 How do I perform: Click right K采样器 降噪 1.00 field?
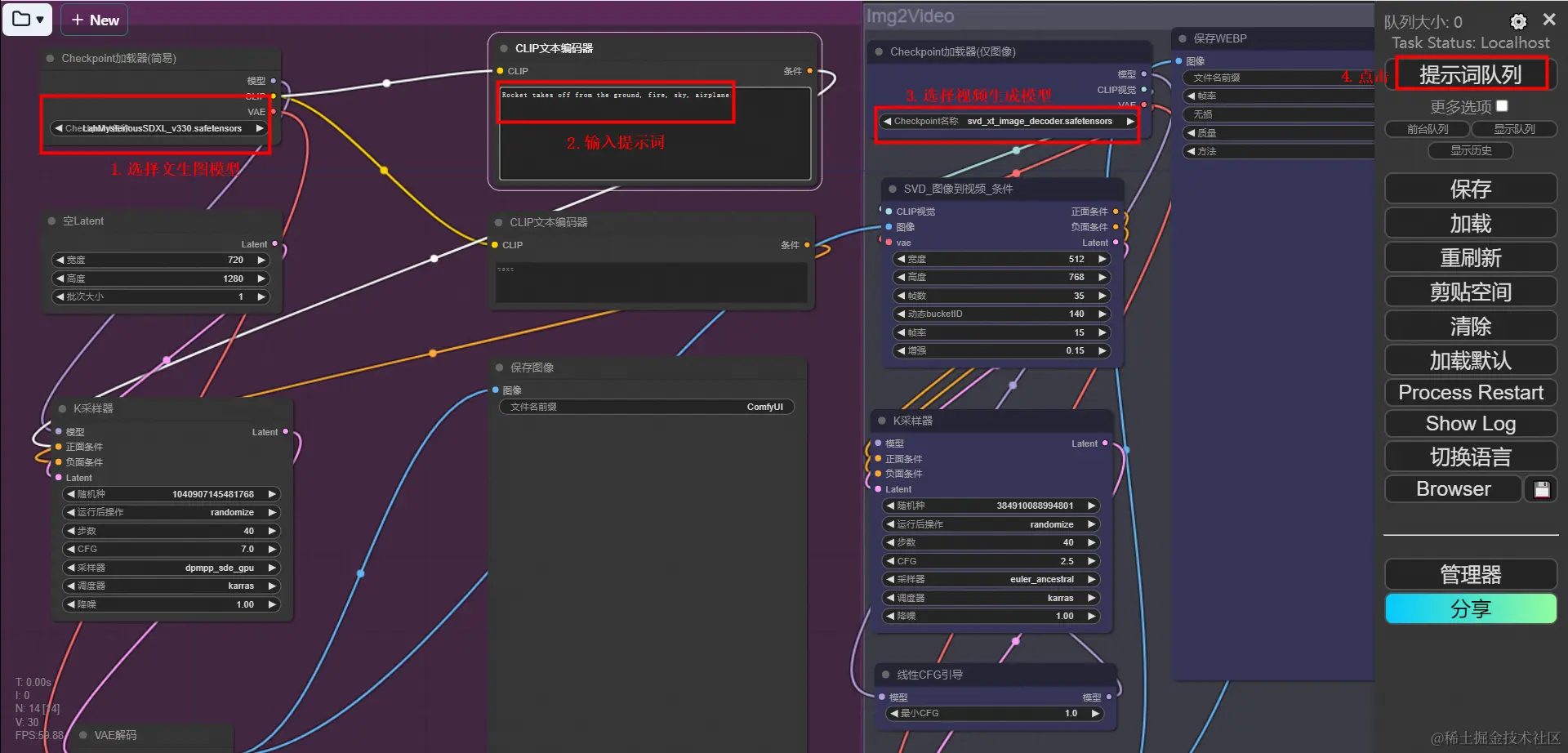pos(991,616)
